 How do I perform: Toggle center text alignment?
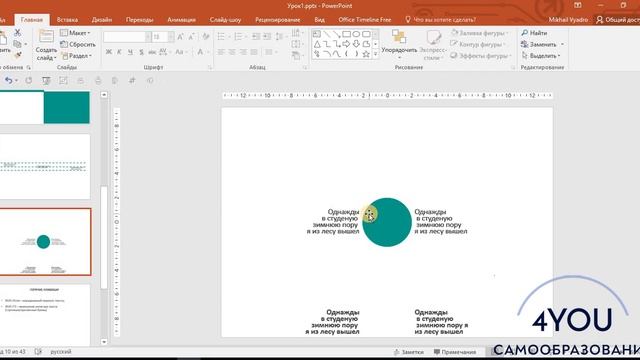tap(232, 52)
